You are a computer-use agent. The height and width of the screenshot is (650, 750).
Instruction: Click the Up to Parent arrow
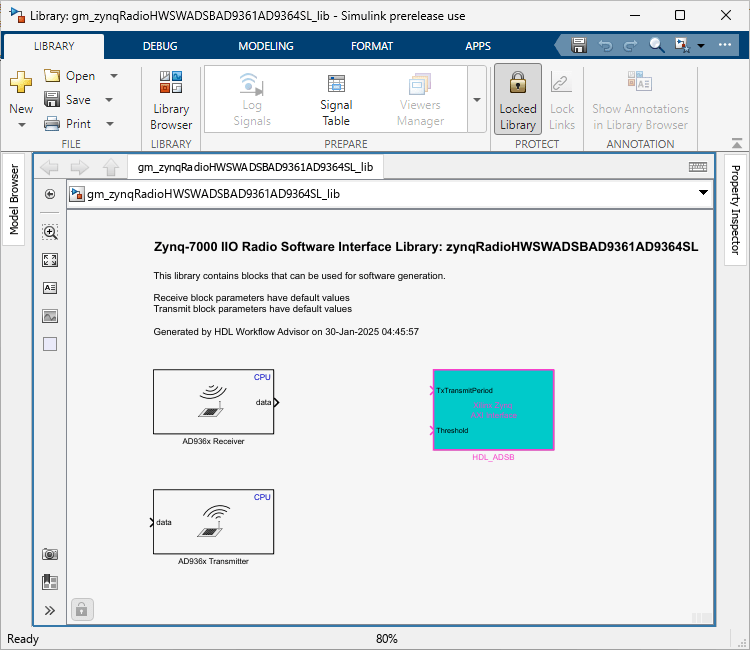[111, 167]
